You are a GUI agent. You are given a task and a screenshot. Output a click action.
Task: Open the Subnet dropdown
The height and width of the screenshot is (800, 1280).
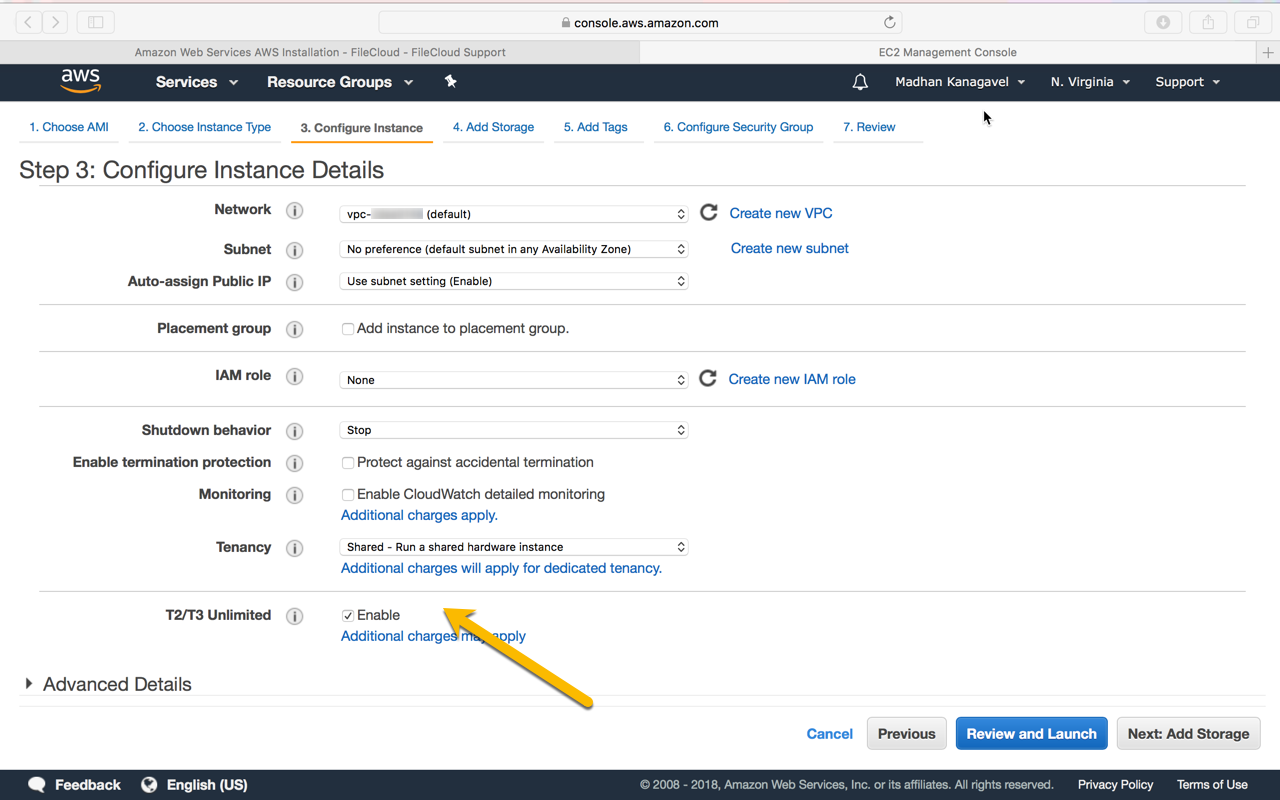coord(514,249)
